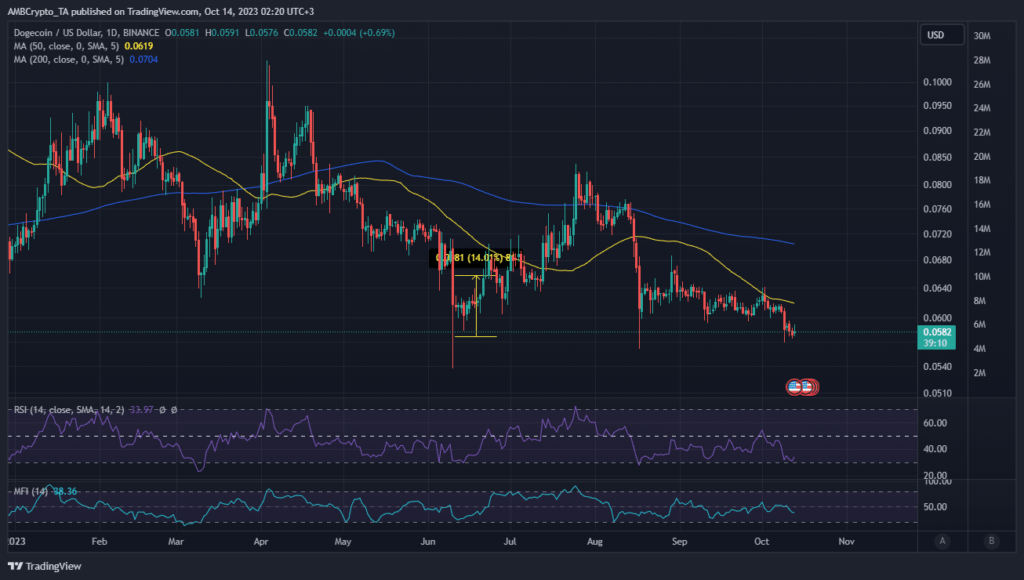Click the blue MA 200 value 0.0704

tap(145, 59)
